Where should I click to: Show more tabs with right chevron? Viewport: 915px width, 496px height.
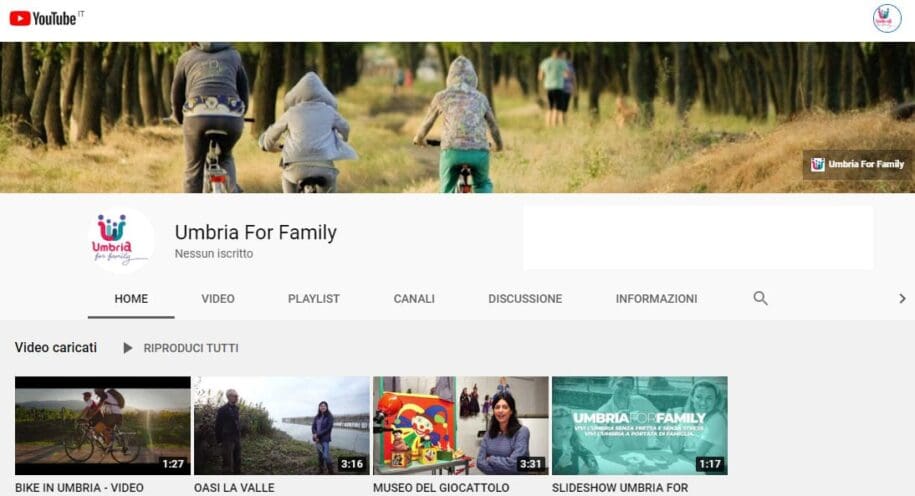click(902, 298)
